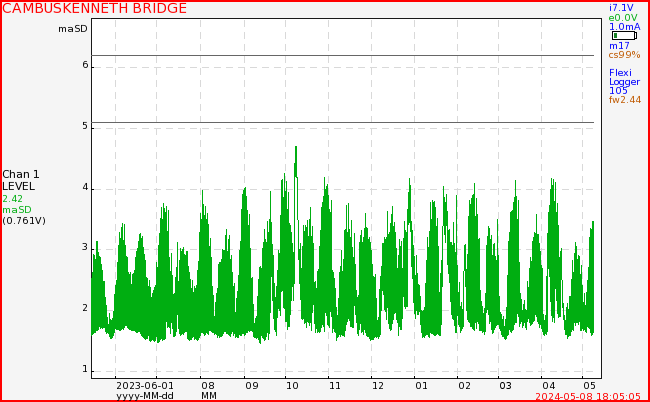The height and width of the screenshot is (402, 650).
Task: Click the MM format label under 08
Action: (x=209, y=396)
